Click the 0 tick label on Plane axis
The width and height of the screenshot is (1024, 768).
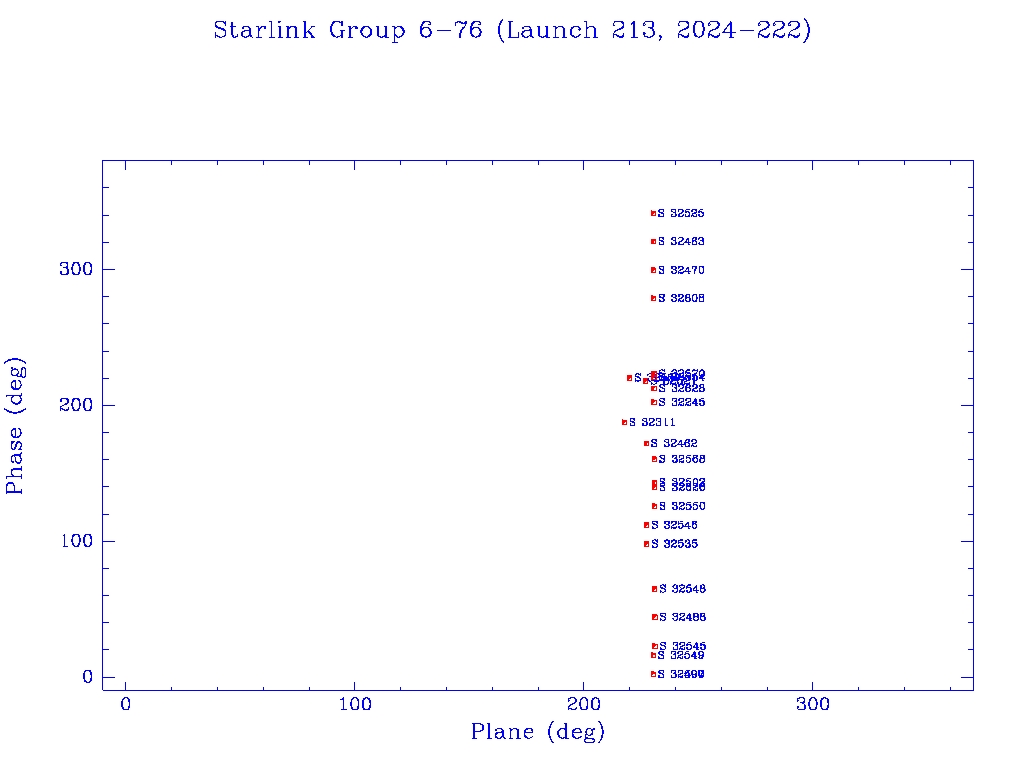pyautogui.click(x=125, y=705)
